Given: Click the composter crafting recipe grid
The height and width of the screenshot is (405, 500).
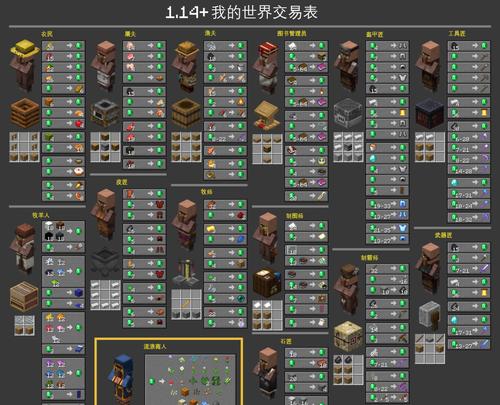Looking at the screenshot, I should click(25, 147).
